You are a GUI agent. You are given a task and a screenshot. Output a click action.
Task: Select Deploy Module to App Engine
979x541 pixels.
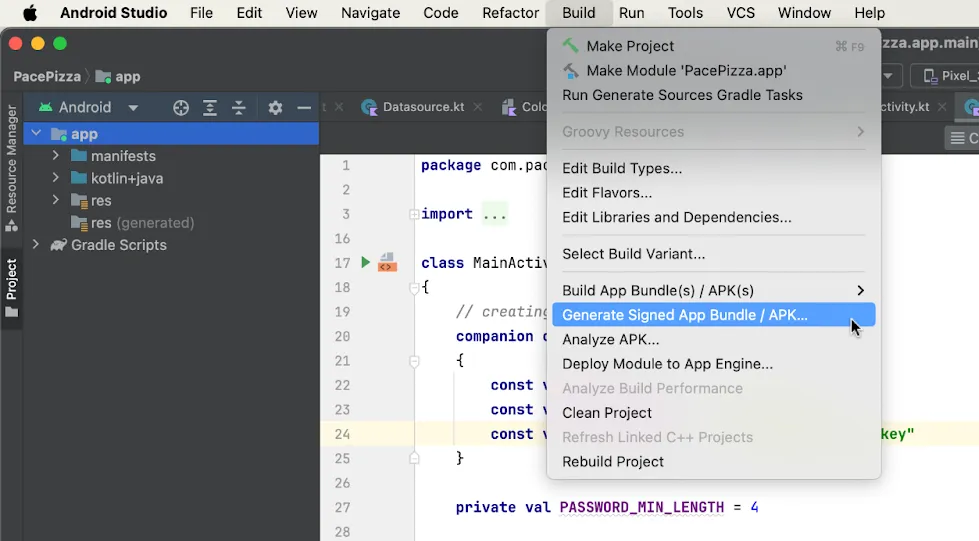pyautogui.click(x=714, y=364)
